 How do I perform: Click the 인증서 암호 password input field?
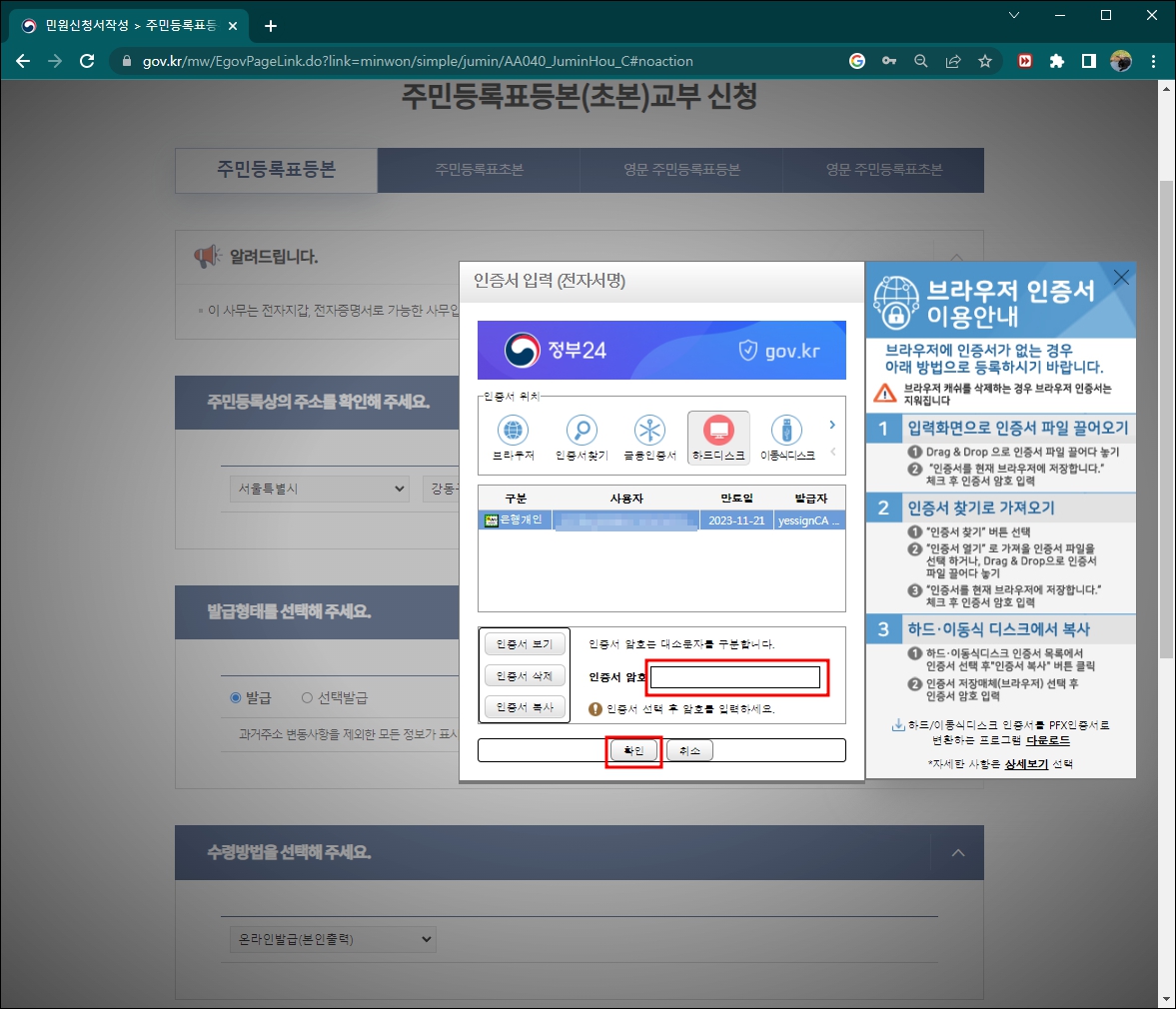[x=736, y=677]
